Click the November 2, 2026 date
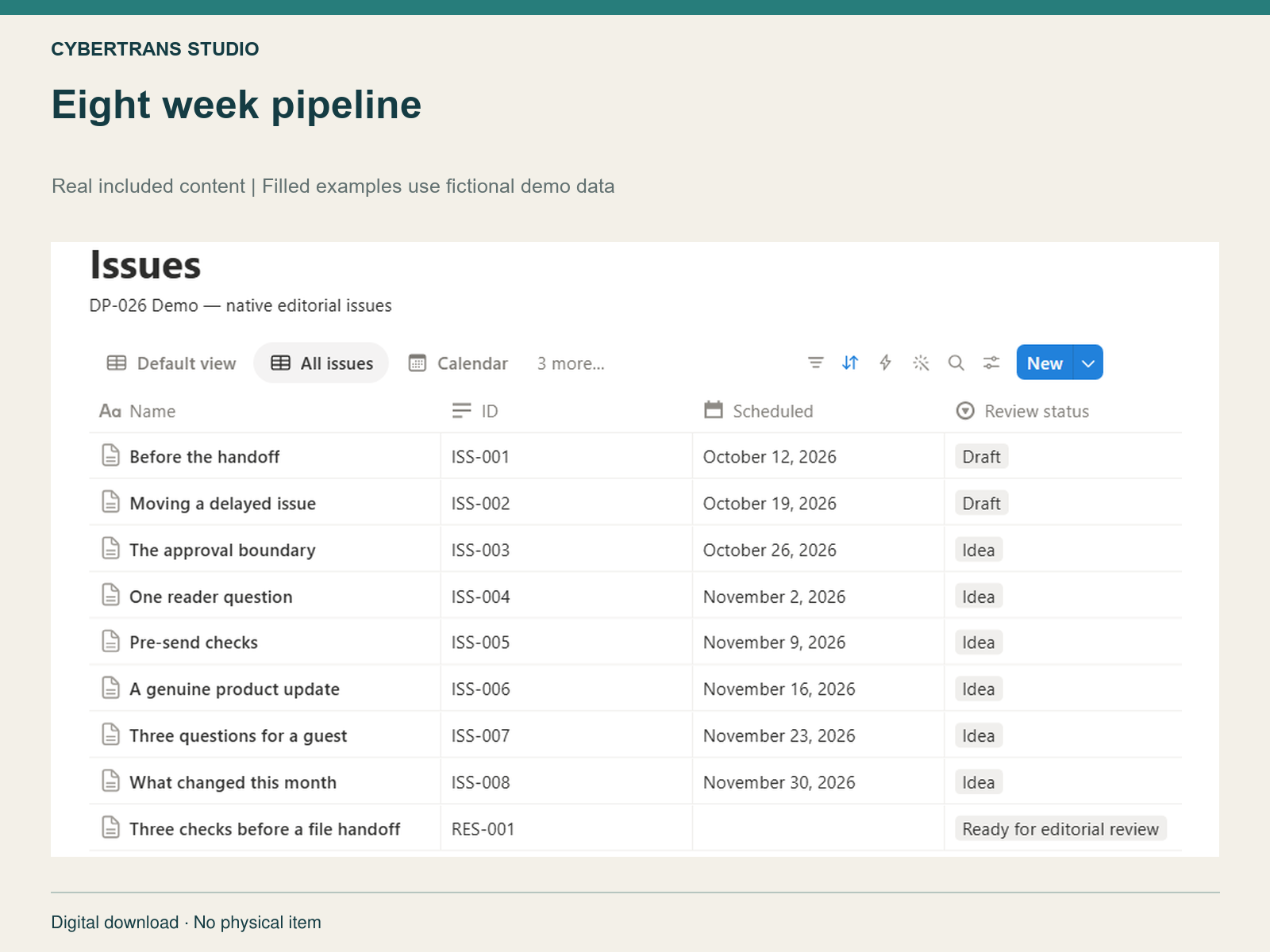The width and height of the screenshot is (1270, 952). click(774, 597)
